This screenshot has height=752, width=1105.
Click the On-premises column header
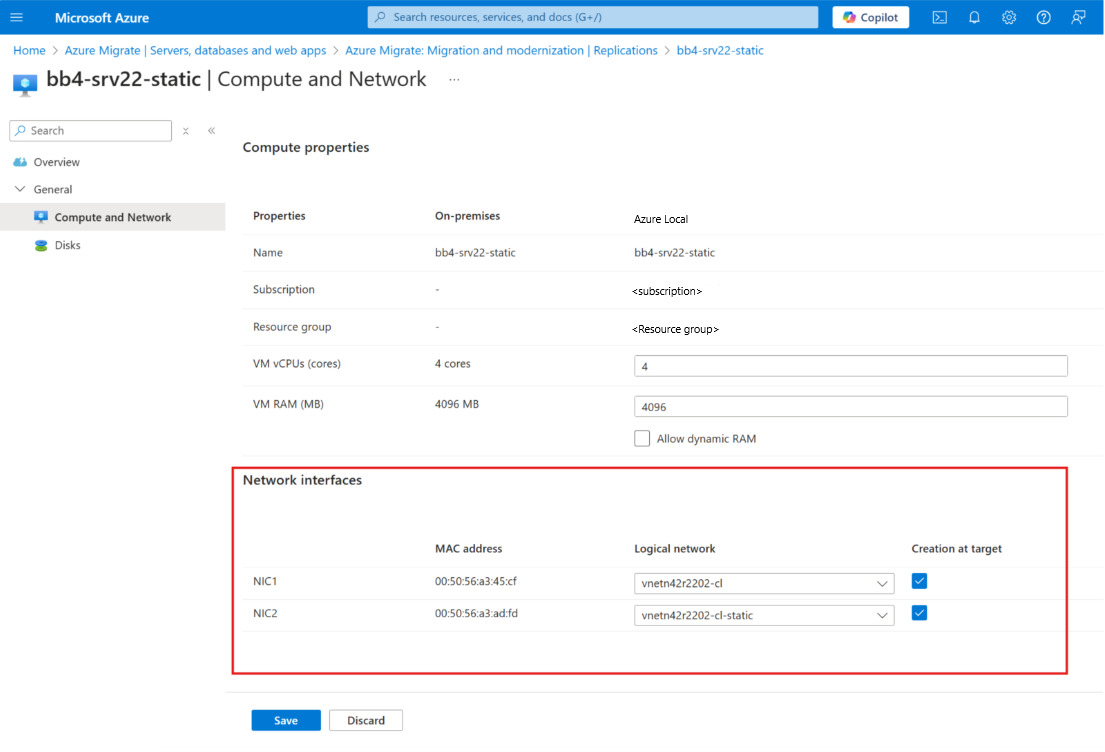point(467,216)
